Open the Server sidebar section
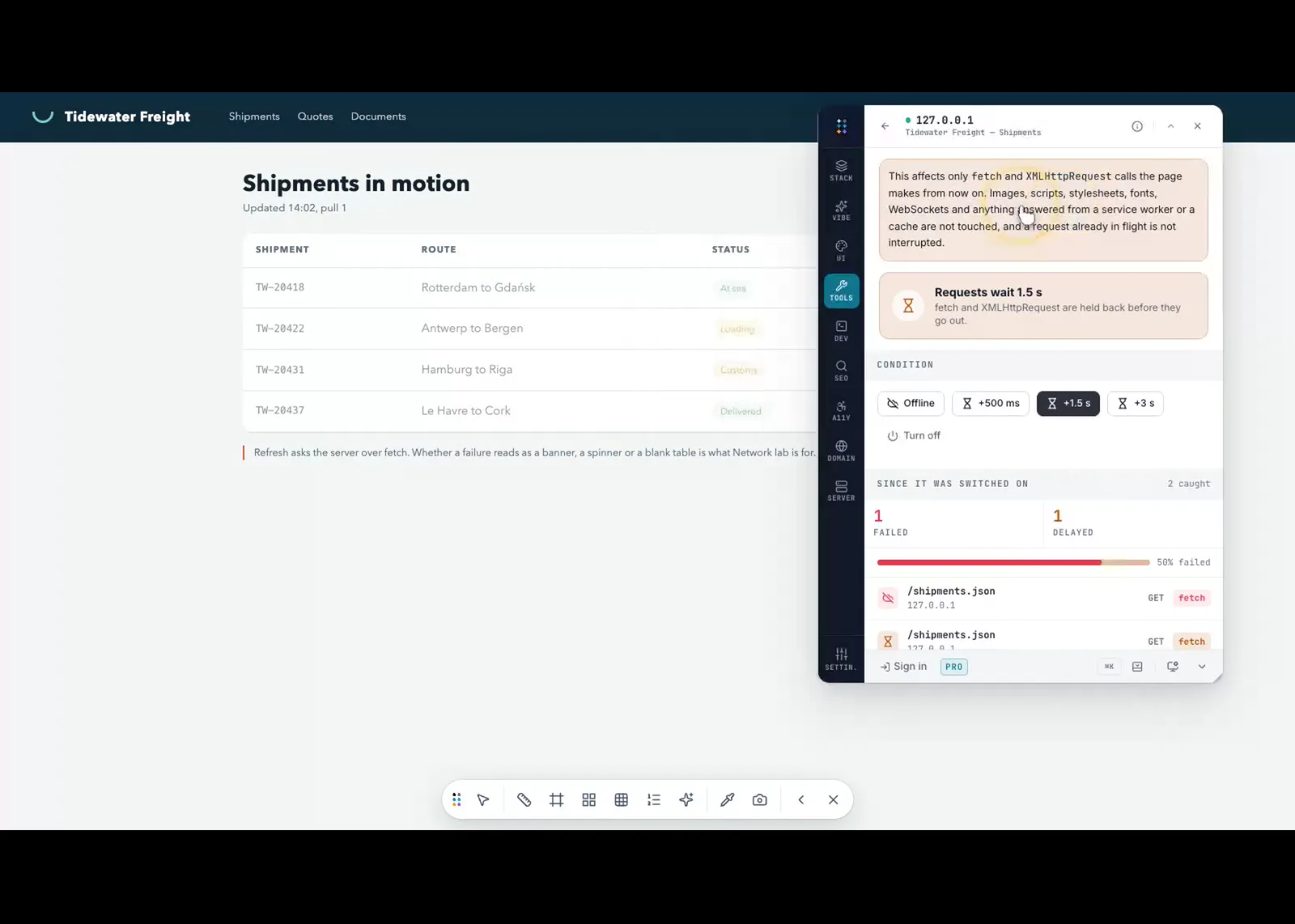The height and width of the screenshot is (924, 1295). click(841, 491)
